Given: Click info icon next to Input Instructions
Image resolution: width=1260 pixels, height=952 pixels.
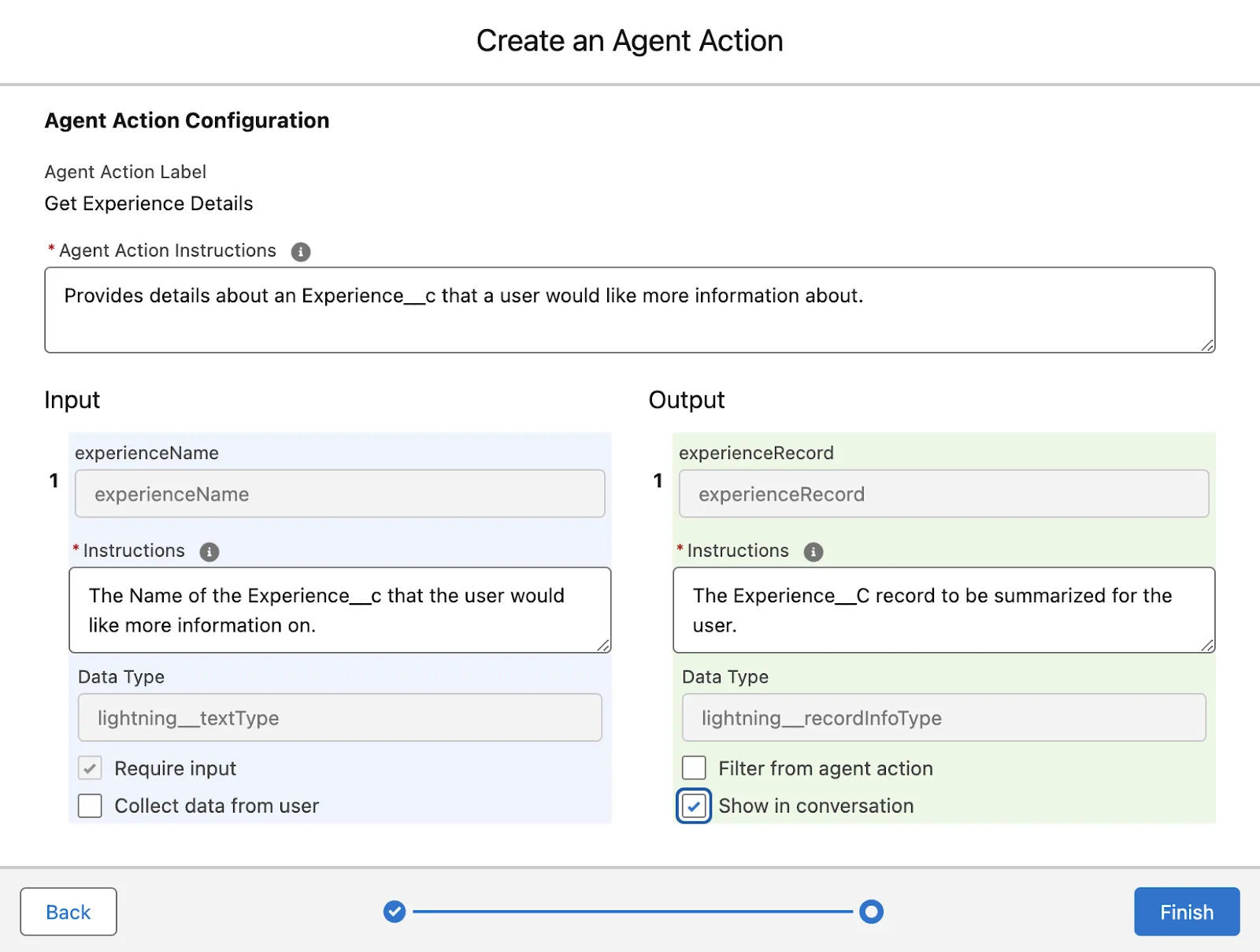Looking at the screenshot, I should pyautogui.click(x=208, y=551).
